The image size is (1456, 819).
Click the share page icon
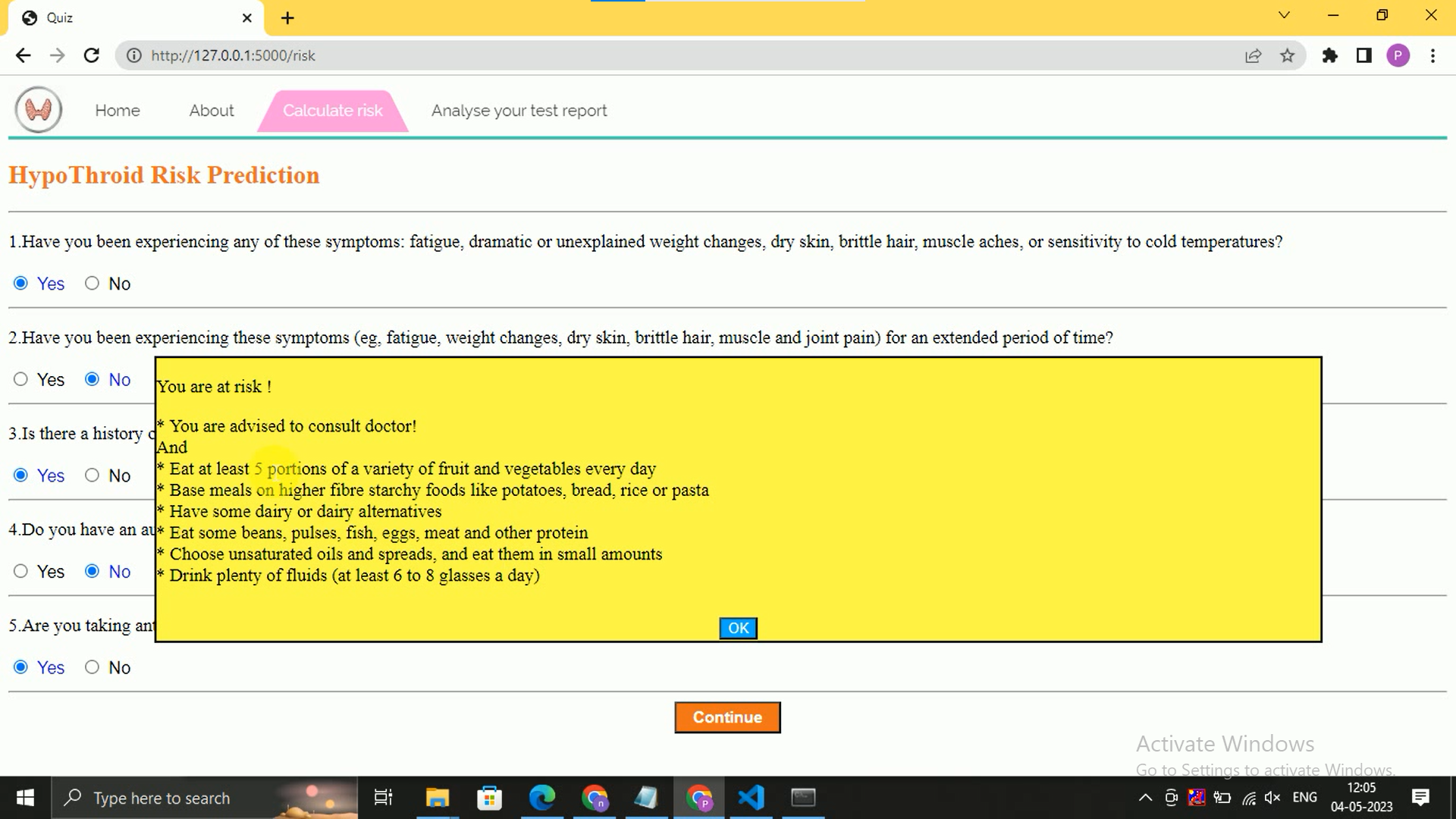1253,55
